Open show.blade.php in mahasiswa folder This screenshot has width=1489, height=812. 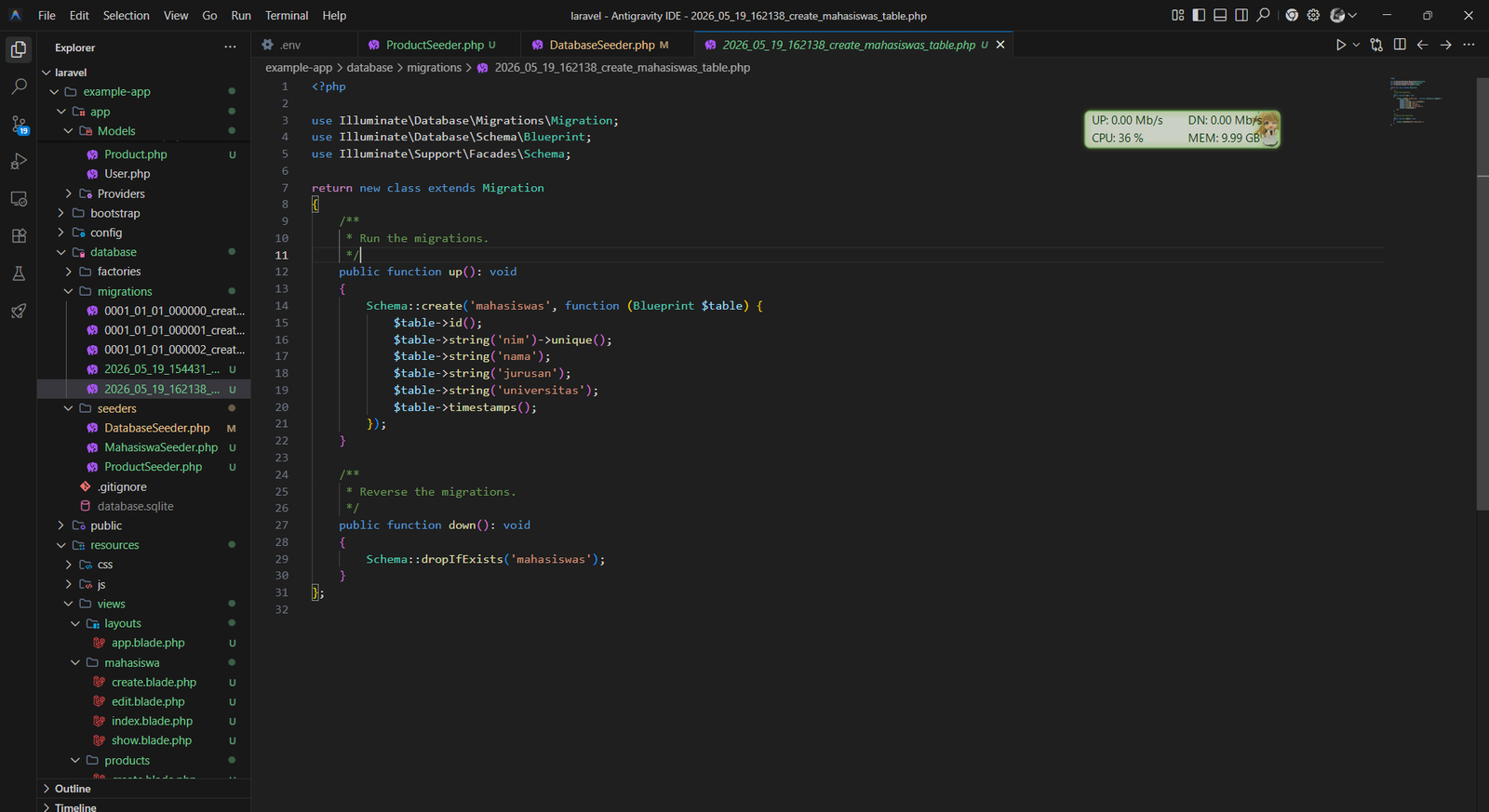click(x=143, y=740)
